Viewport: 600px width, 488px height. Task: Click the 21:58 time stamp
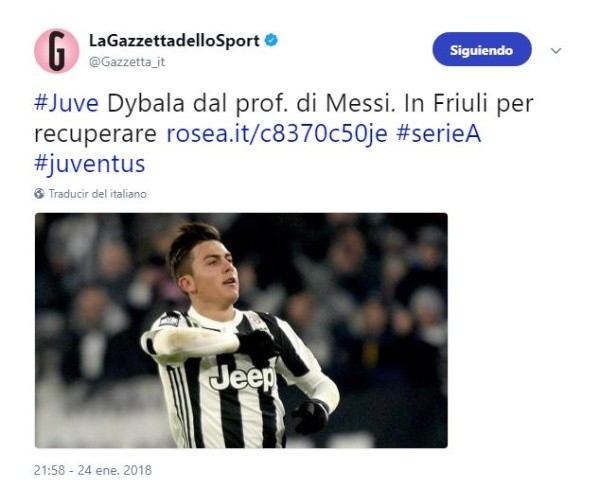pyautogui.click(x=49, y=470)
